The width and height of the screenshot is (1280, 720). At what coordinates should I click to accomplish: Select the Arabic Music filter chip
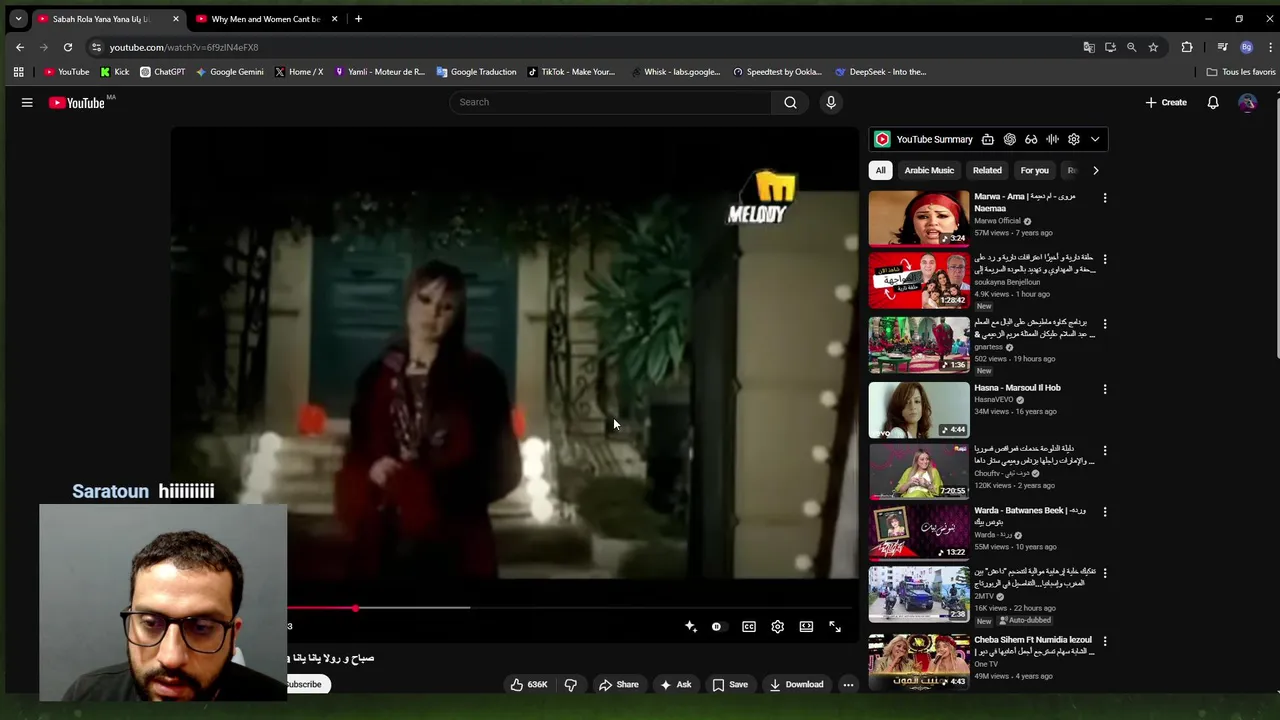[x=929, y=170]
